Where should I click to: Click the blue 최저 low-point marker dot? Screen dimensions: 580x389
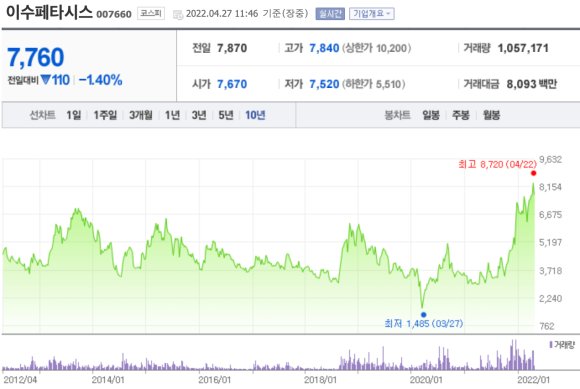coord(424,315)
